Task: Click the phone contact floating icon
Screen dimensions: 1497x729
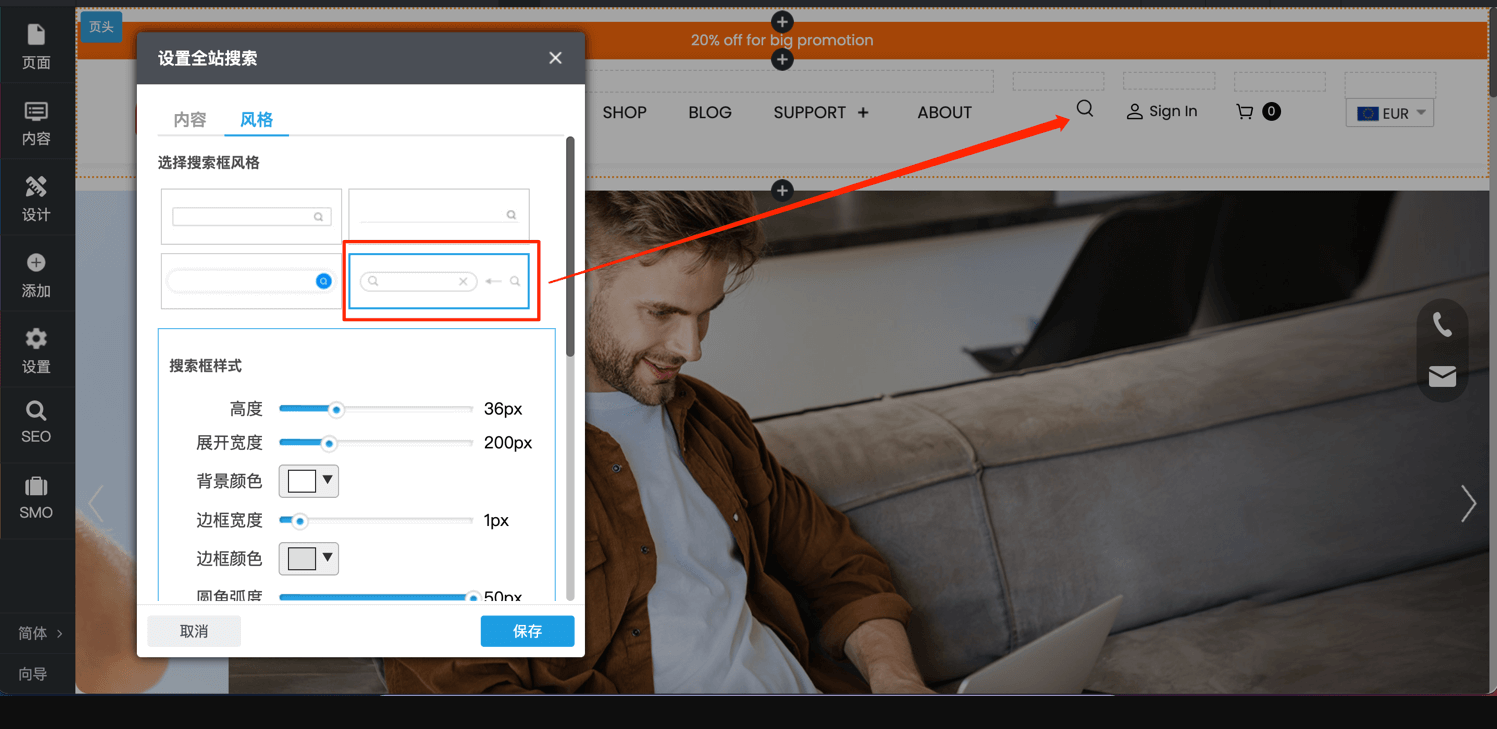Action: pyautogui.click(x=1442, y=325)
